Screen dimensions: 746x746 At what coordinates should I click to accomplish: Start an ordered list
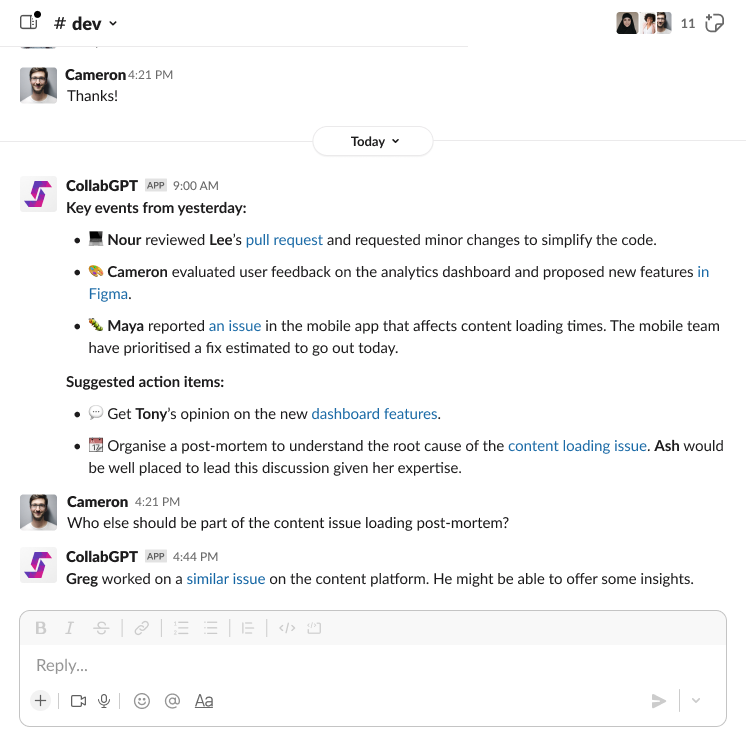181,628
